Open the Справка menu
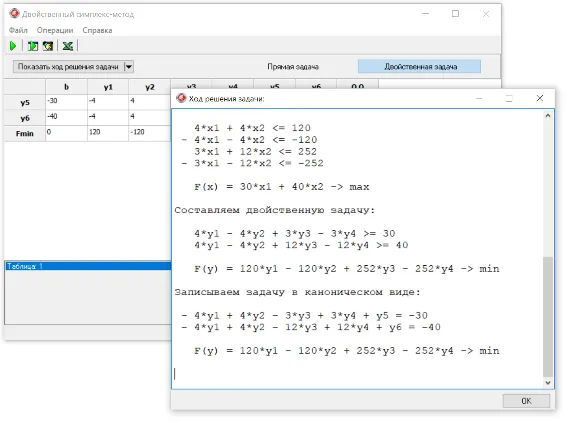The width and height of the screenshot is (576, 423). 97,30
